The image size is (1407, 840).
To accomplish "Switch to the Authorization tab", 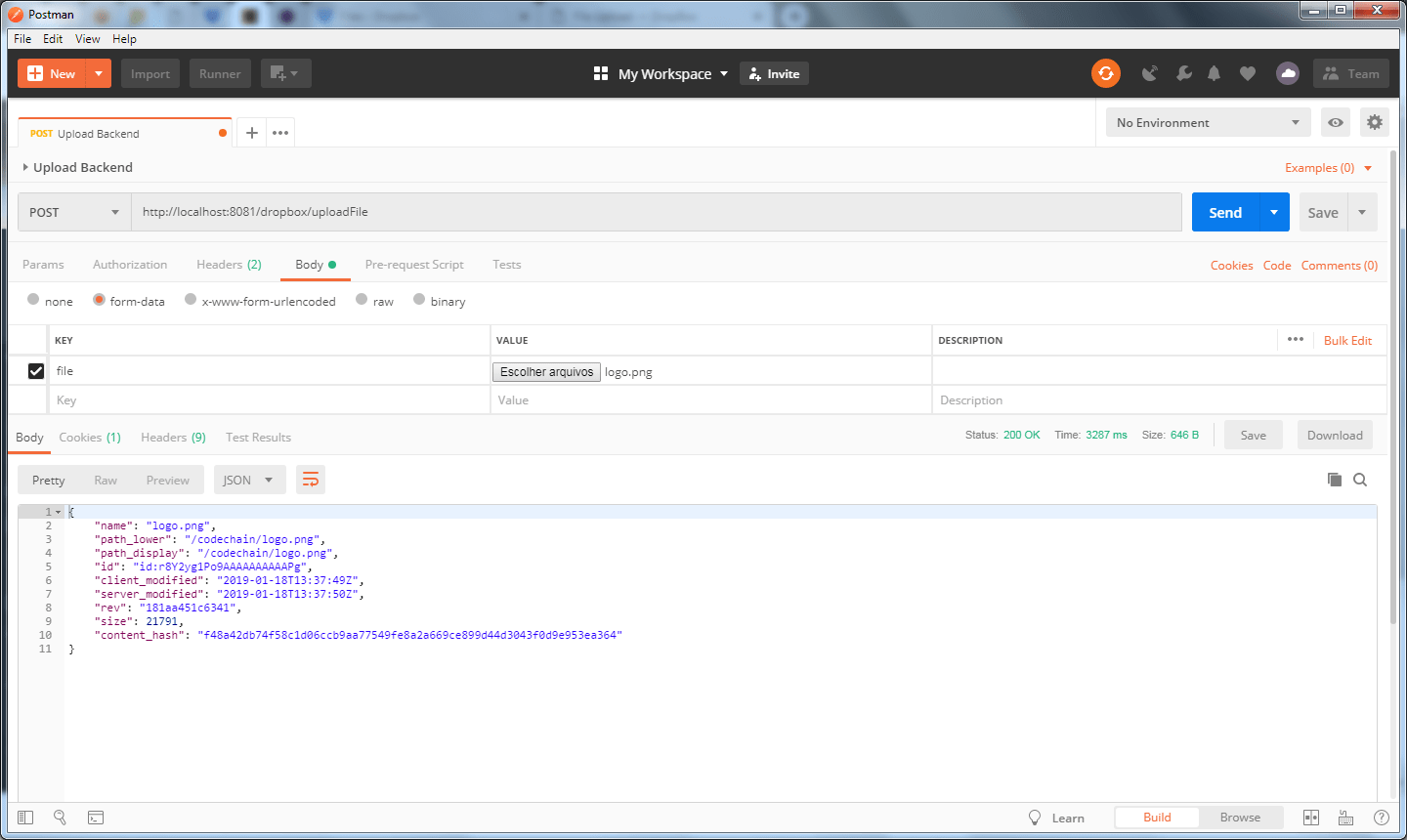I will (130, 265).
